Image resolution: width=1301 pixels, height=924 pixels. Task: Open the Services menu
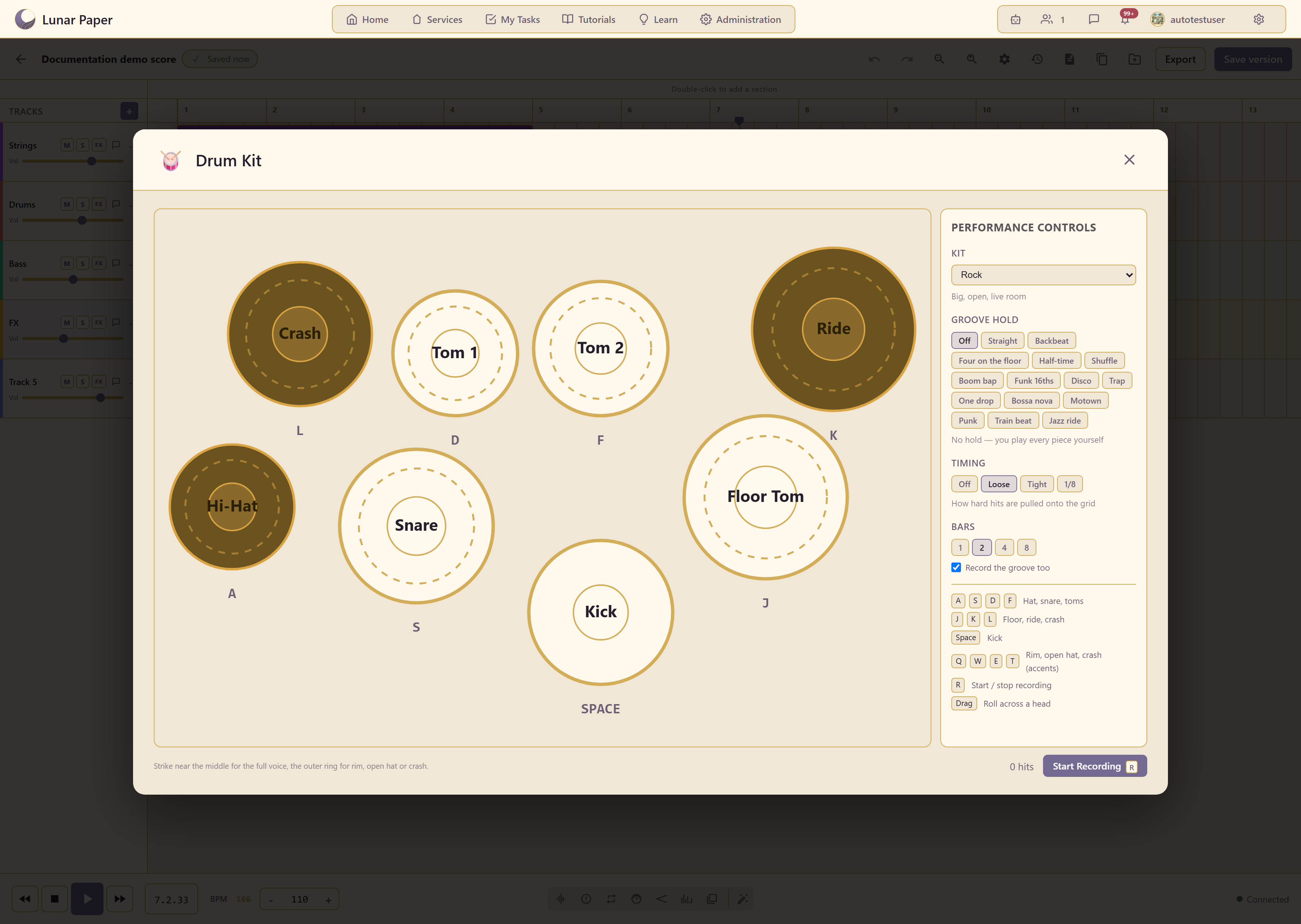(x=437, y=19)
